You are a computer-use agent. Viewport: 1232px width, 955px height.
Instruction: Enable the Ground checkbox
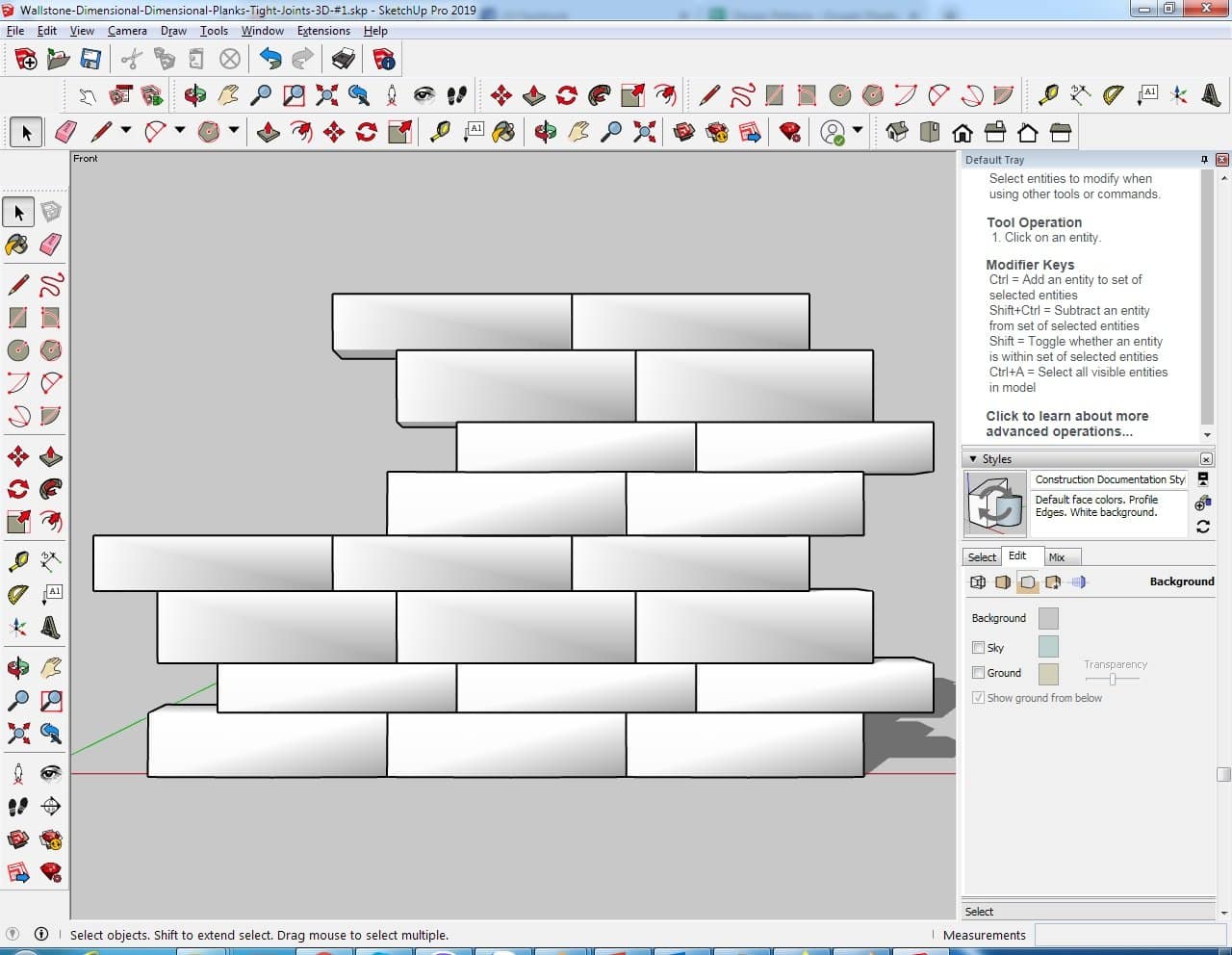978,673
